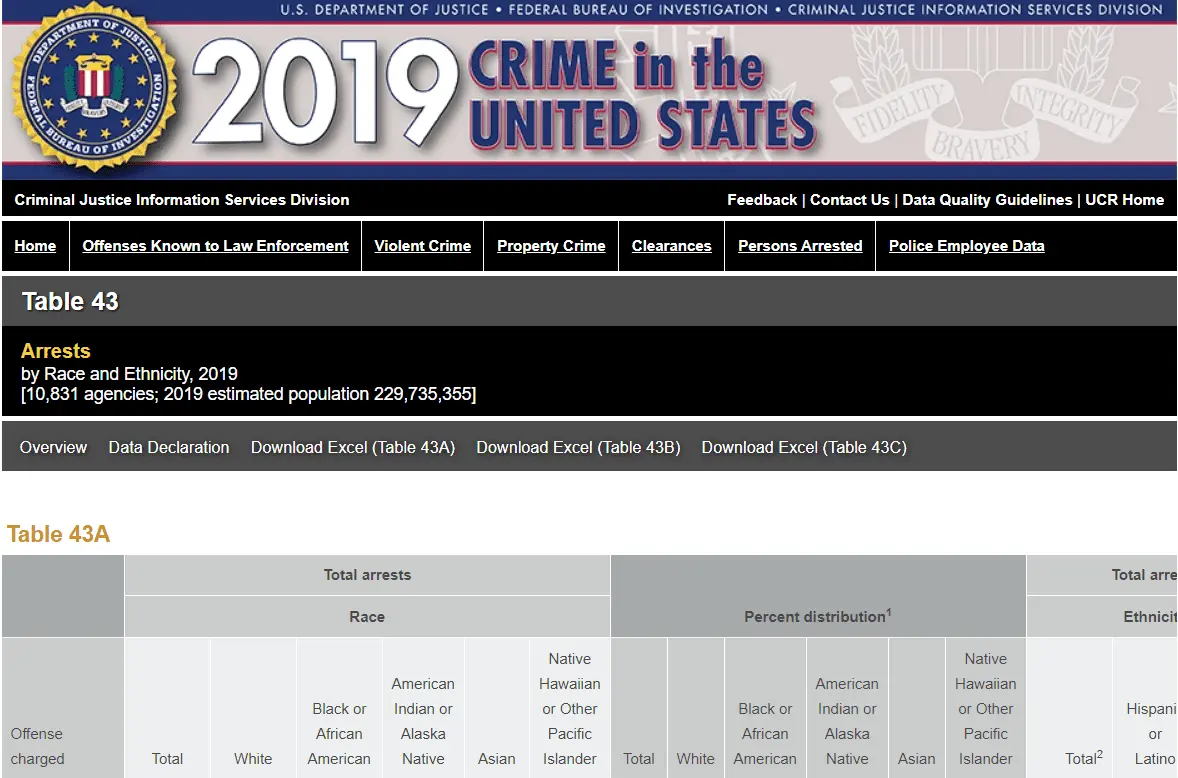Download Excel for Table 43A
Viewport: 1178px width, 778px height.
pos(353,448)
